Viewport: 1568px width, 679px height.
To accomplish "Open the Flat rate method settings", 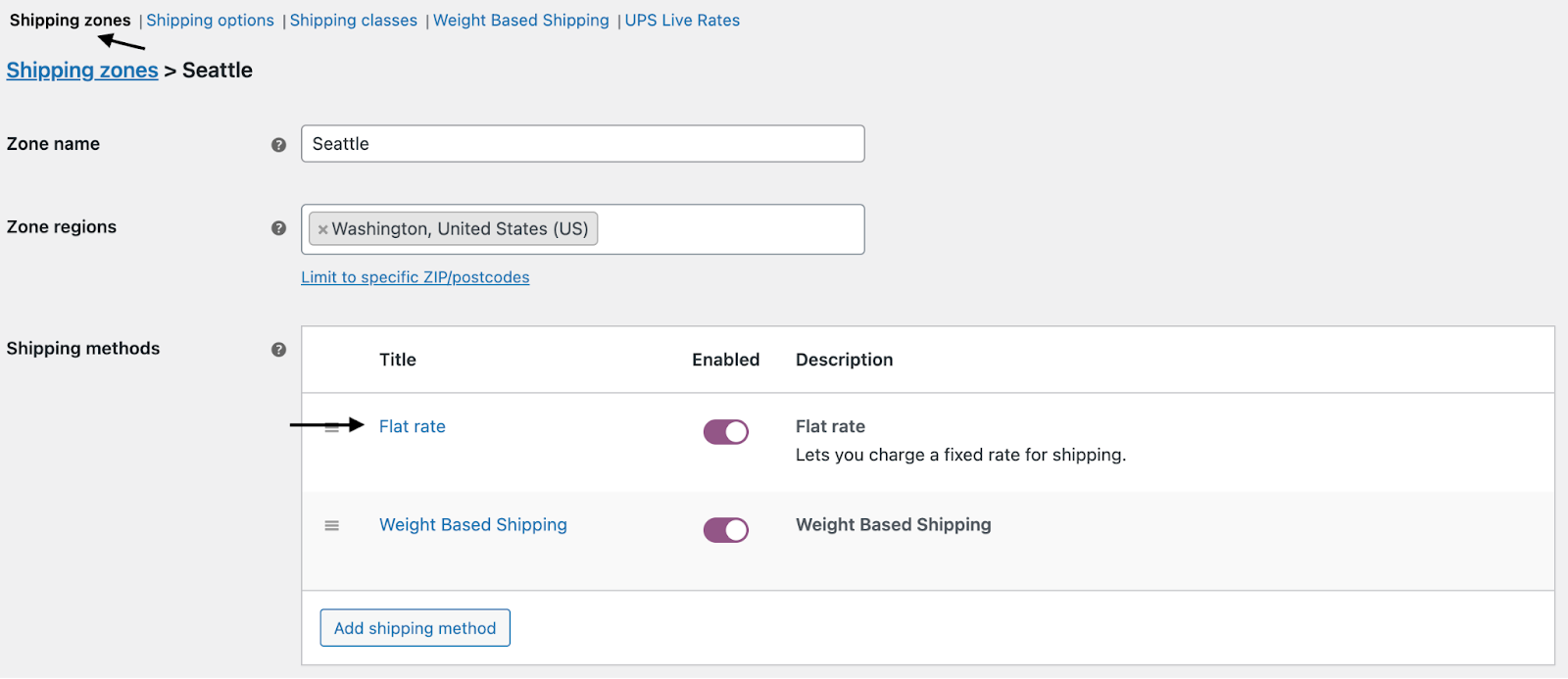I will tap(411, 426).
